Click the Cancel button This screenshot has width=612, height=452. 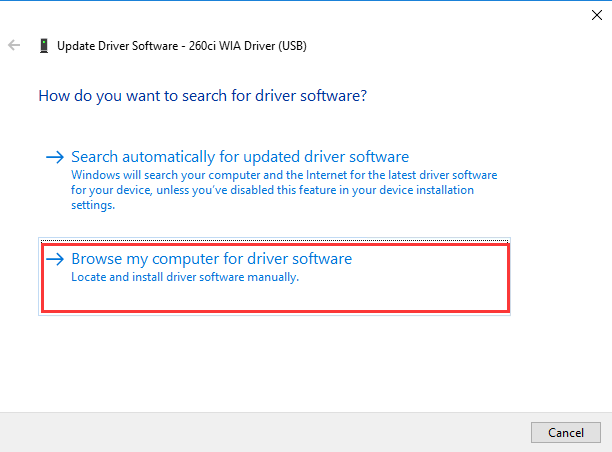coord(566,432)
